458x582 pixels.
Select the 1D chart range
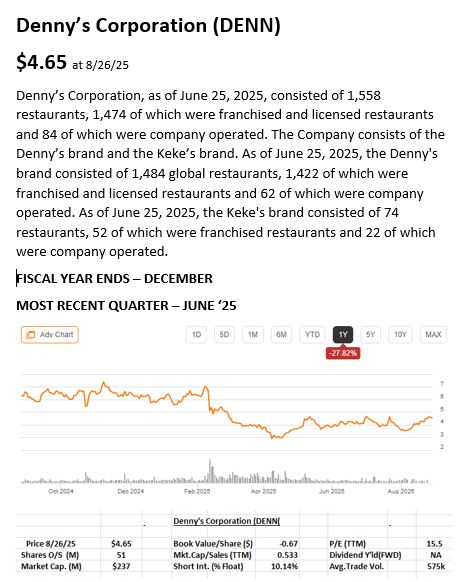tap(196, 334)
